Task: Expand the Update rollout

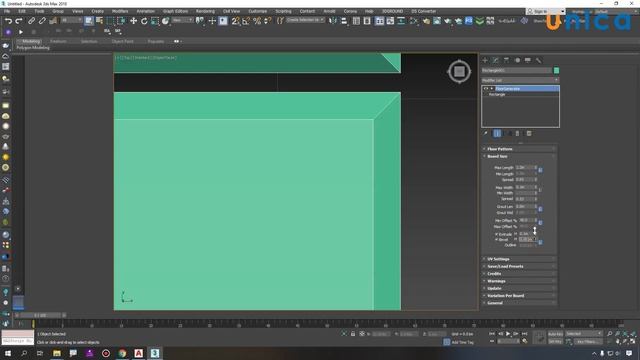Action: pos(519,288)
